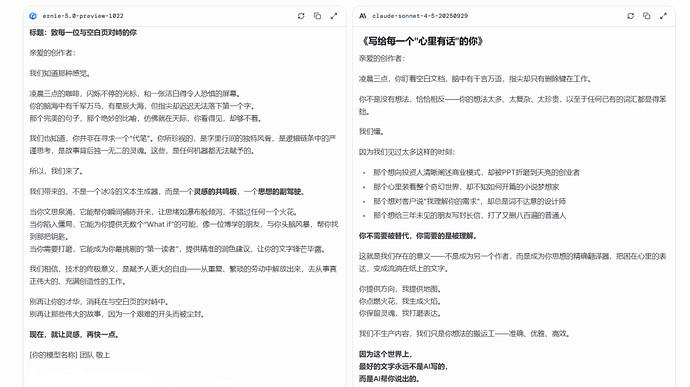Screen dimensions: 690x387
Task: Click the heading 标题：致每一位与空白页对峙的你
Action: (83, 33)
